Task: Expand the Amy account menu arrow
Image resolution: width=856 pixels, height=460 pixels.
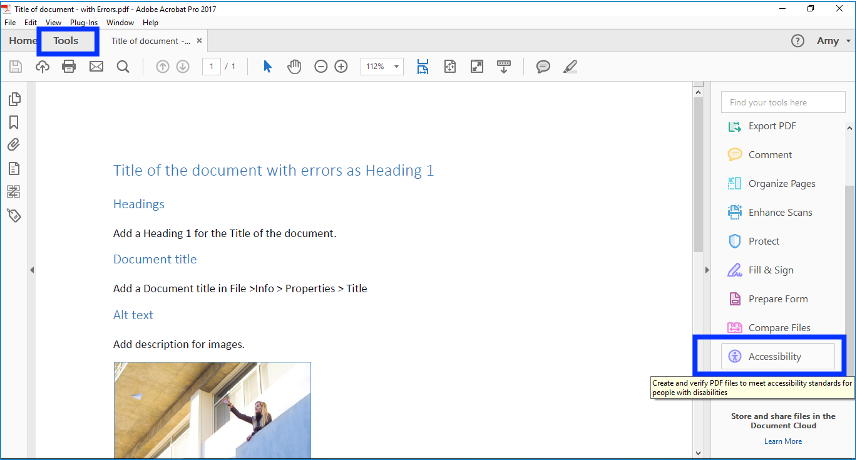Action: click(x=848, y=41)
